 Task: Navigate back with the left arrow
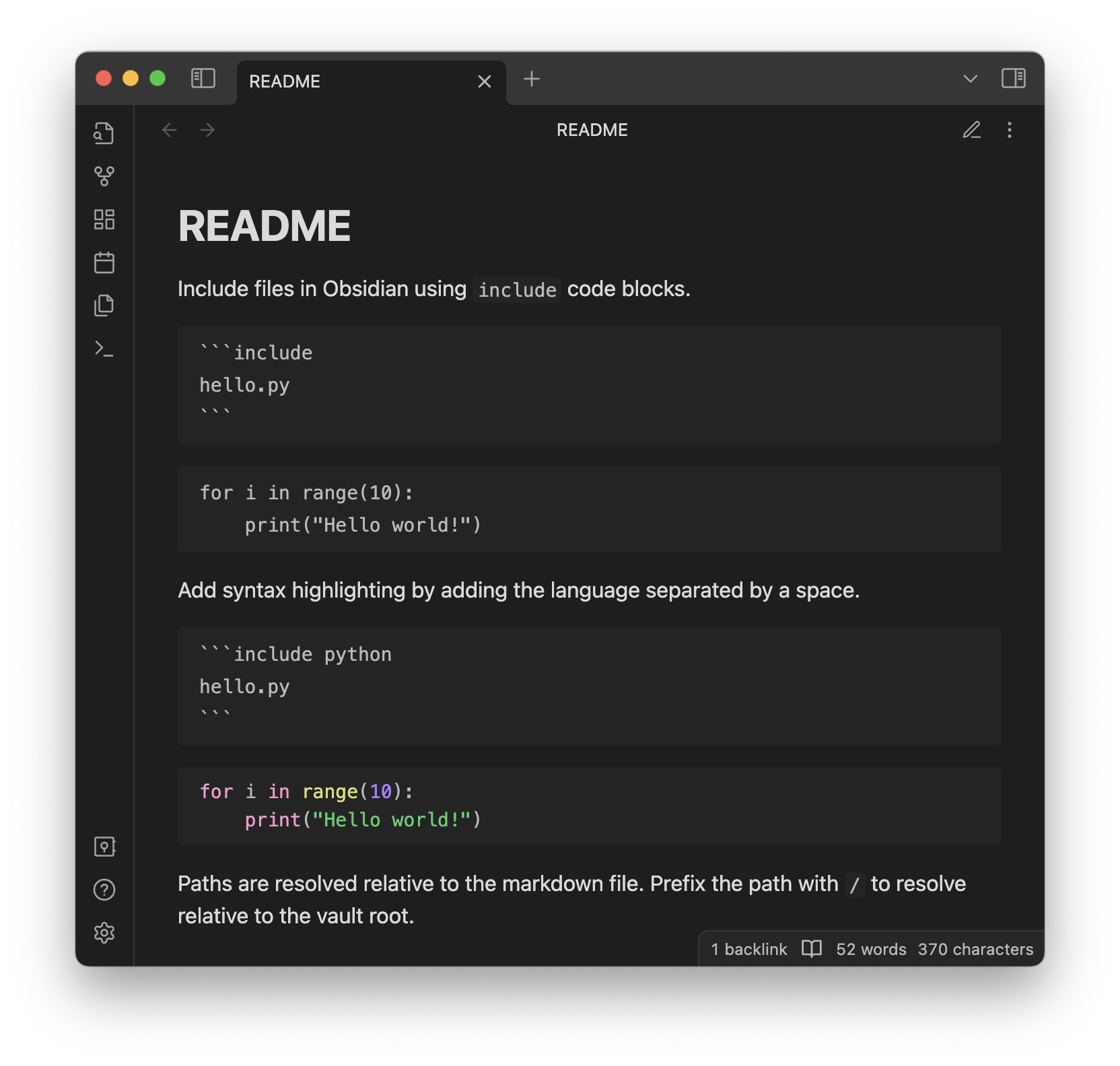click(170, 130)
